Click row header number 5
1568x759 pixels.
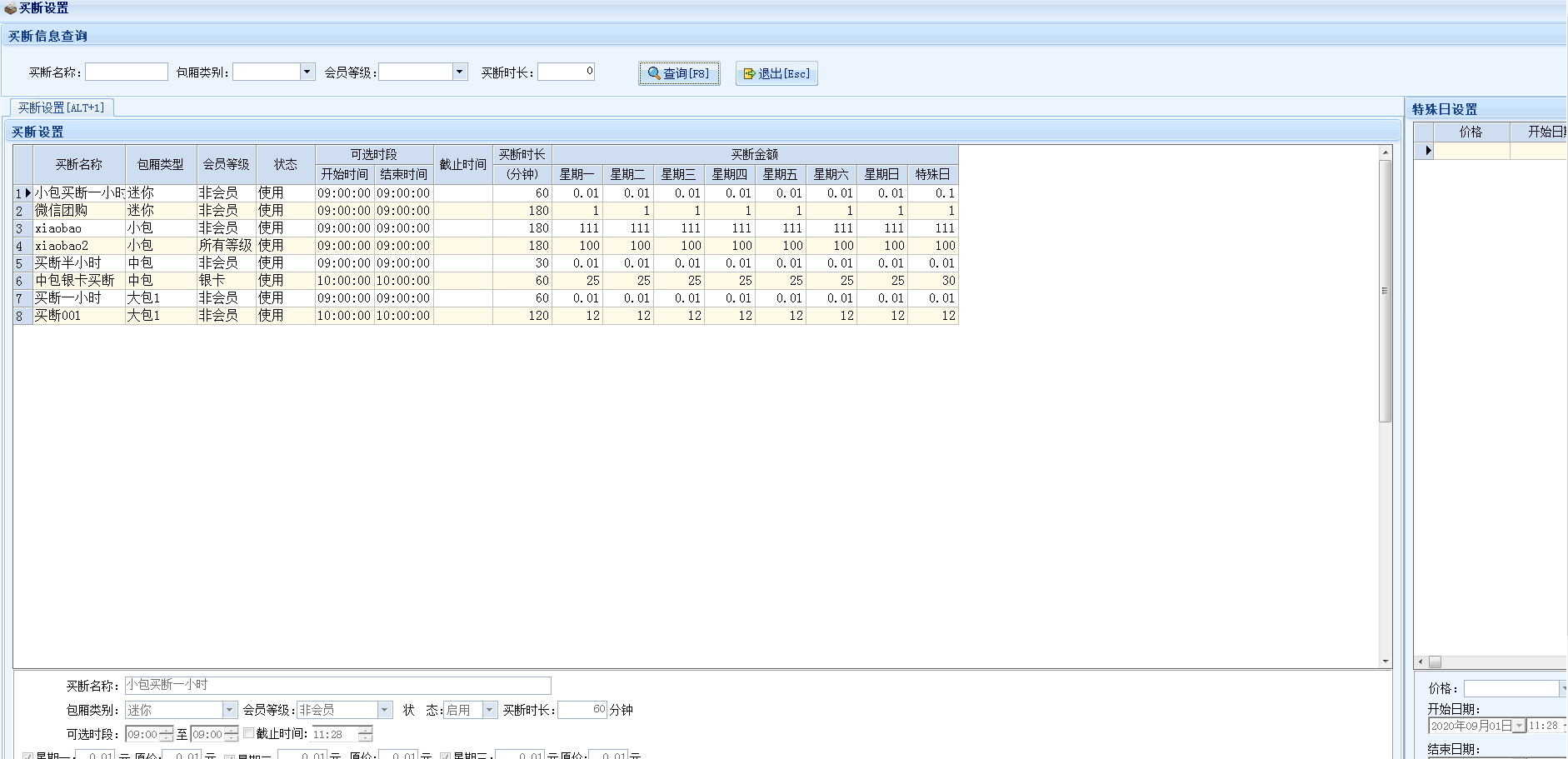tap(22, 263)
